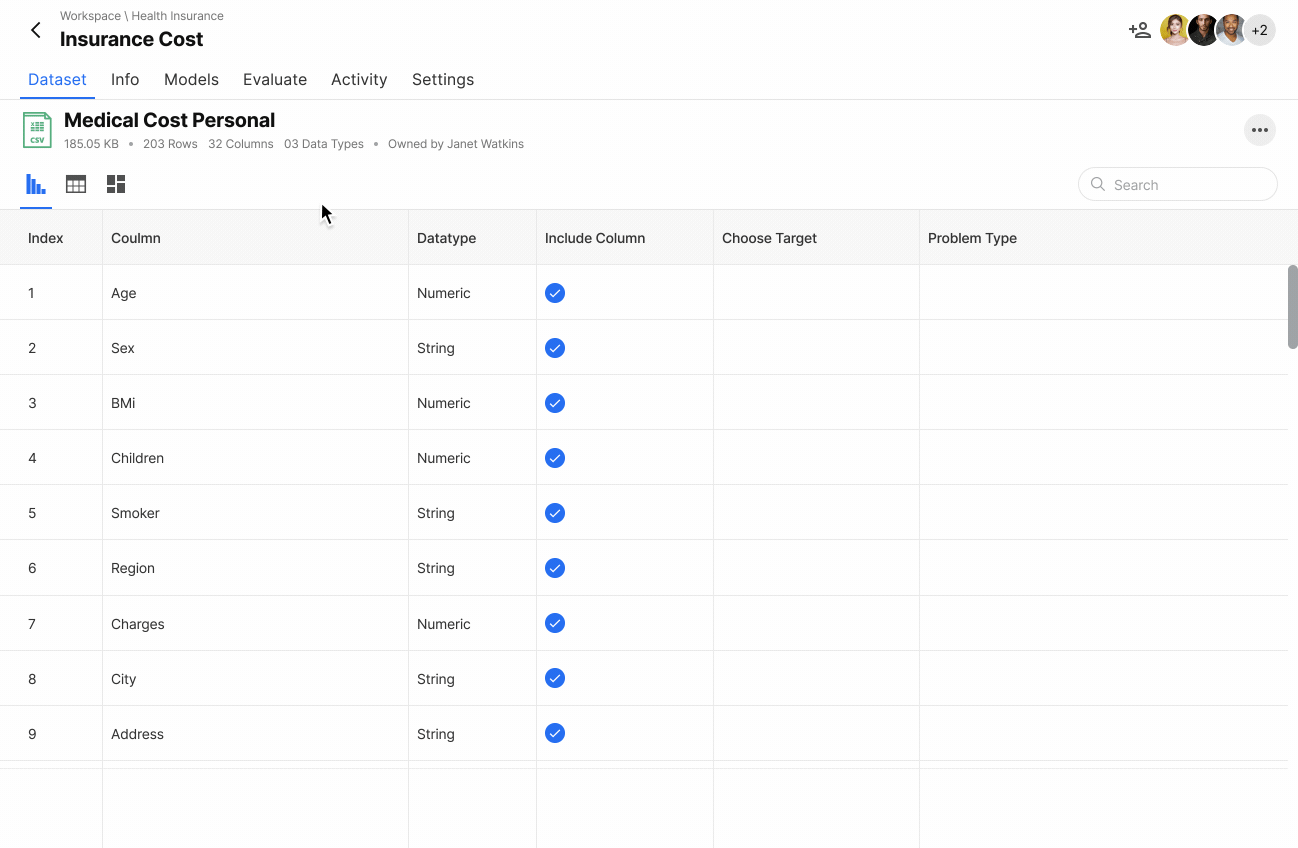Switch to table grid view
The height and width of the screenshot is (848, 1298).
click(x=76, y=184)
